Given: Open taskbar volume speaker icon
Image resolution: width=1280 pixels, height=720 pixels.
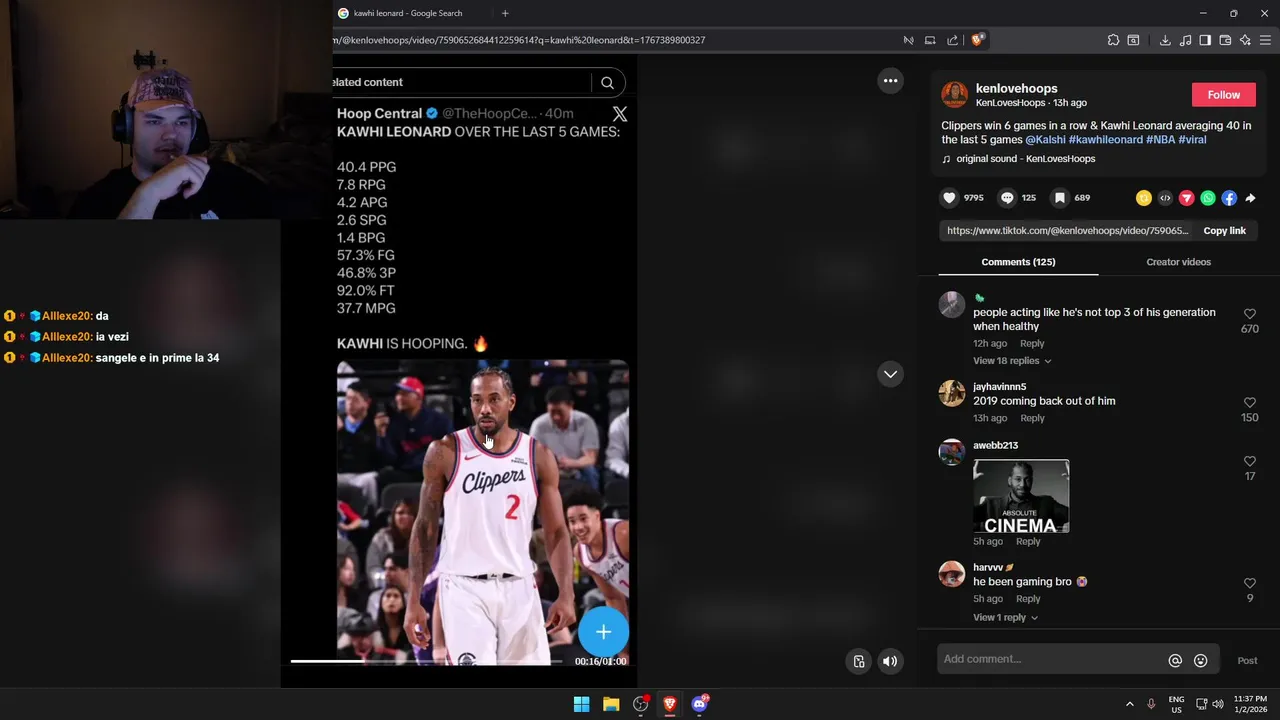Looking at the screenshot, I should [1218, 704].
